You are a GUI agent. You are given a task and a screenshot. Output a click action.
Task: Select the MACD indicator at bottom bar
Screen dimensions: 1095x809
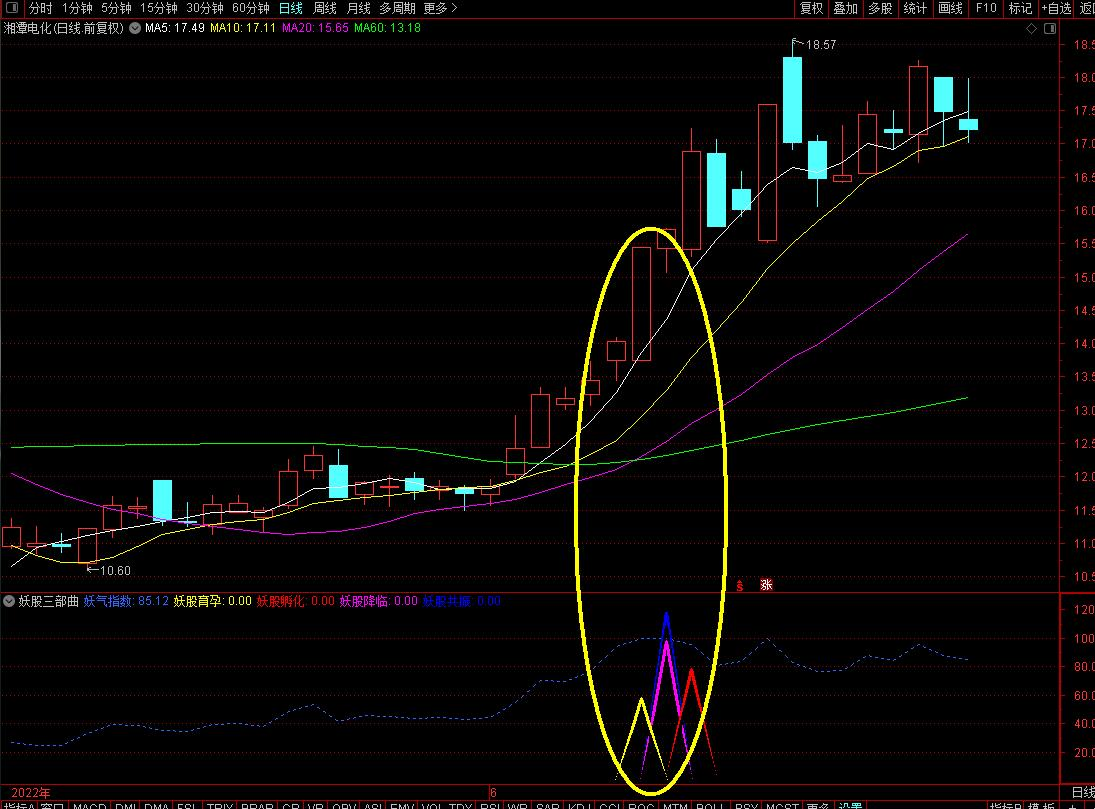click(x=89, y=805)
